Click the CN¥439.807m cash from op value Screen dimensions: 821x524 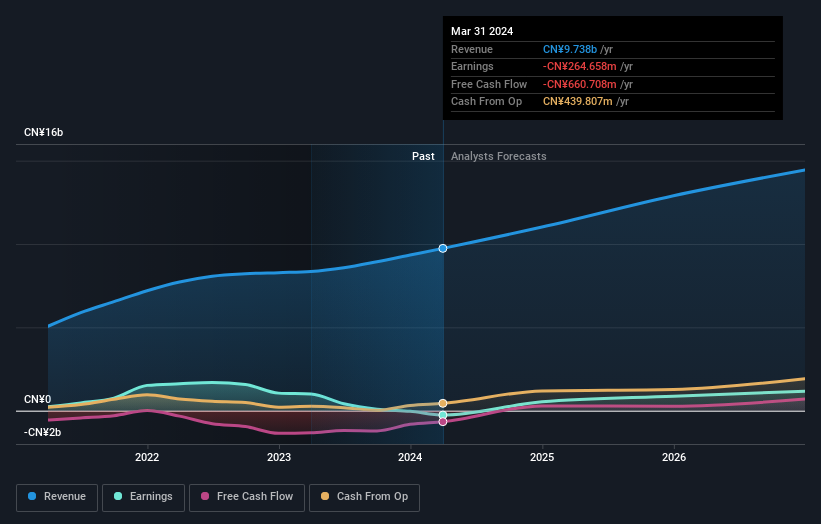[x=578, y=102]
